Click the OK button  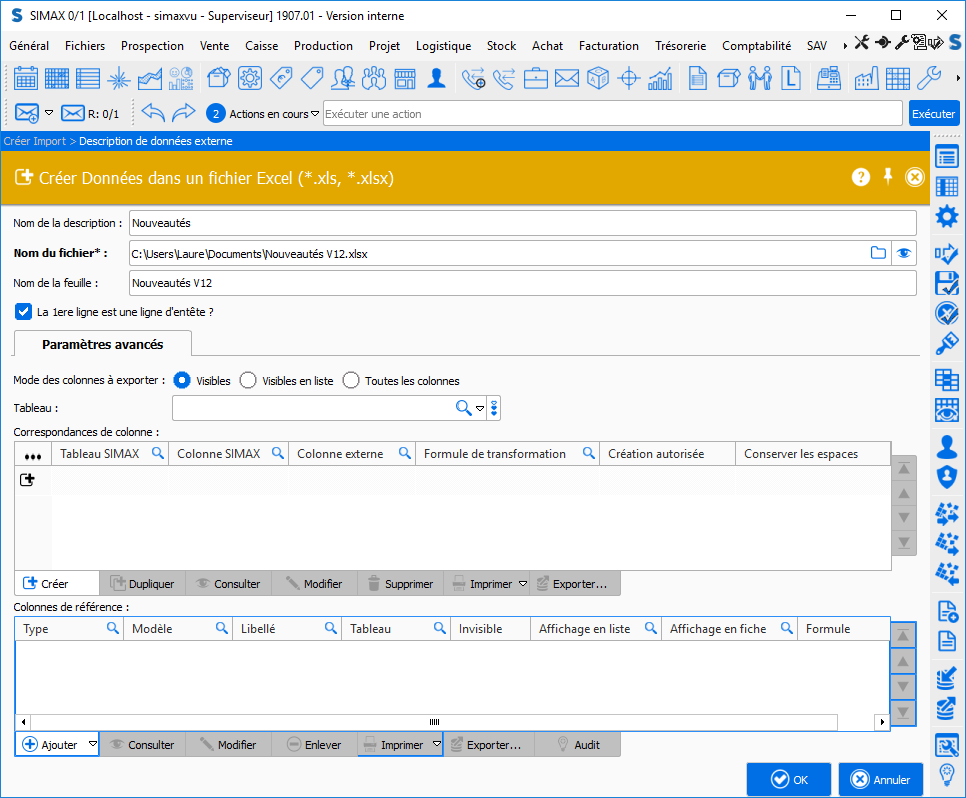click(788, 780)
